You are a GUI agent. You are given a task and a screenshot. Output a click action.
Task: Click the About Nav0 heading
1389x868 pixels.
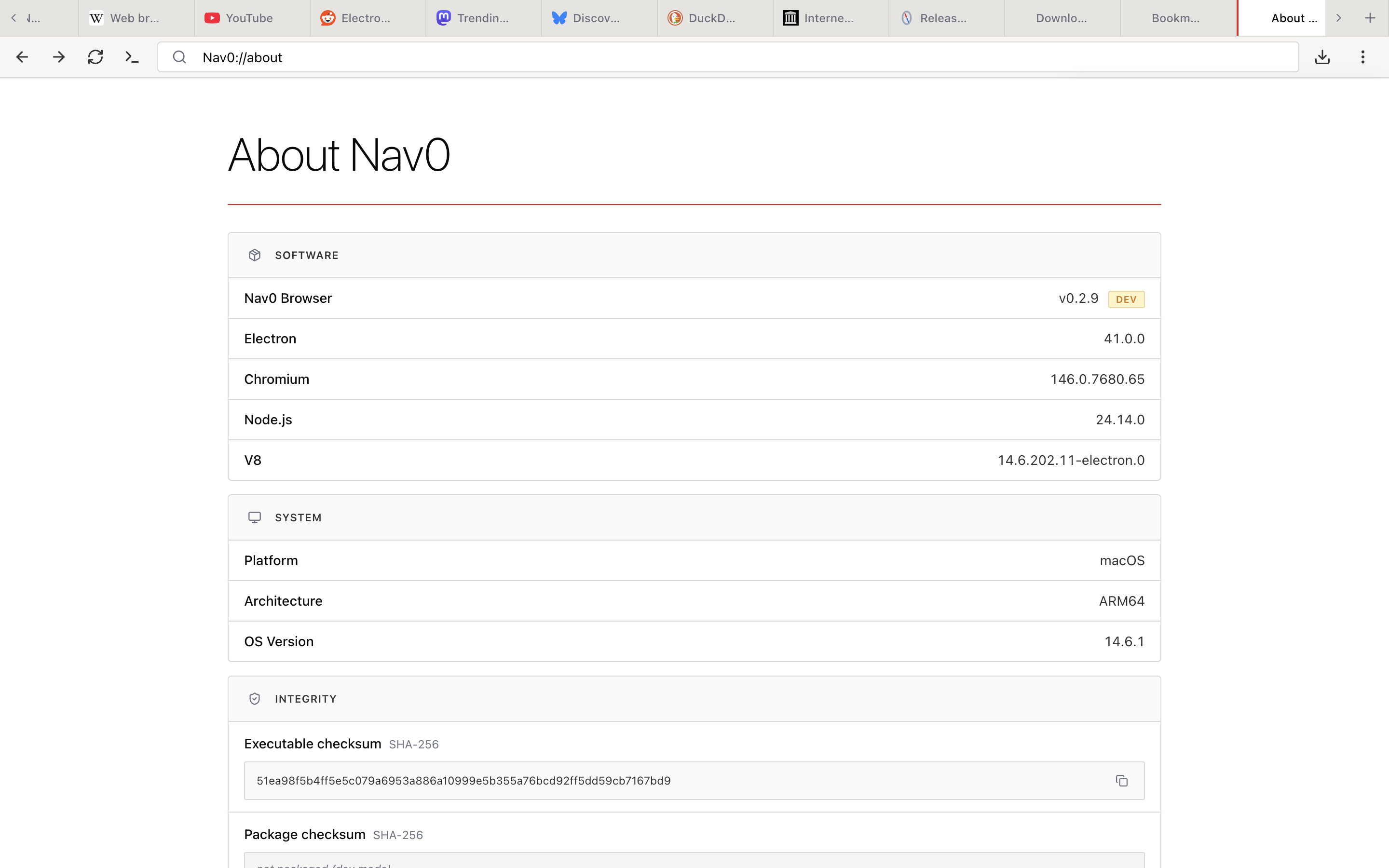click(x=339, y=155)
